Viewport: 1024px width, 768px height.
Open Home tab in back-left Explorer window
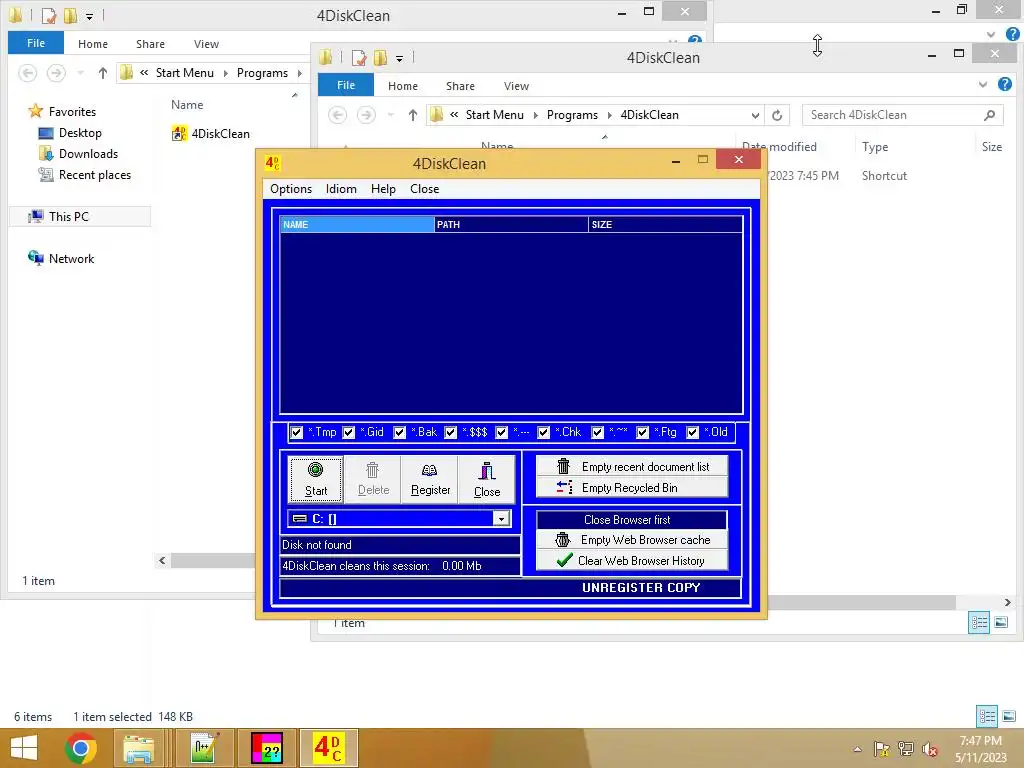[93, 44]
